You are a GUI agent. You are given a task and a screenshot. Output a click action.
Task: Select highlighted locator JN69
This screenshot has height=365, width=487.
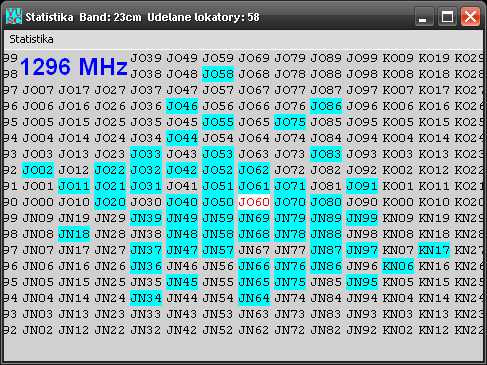(254, 218)
